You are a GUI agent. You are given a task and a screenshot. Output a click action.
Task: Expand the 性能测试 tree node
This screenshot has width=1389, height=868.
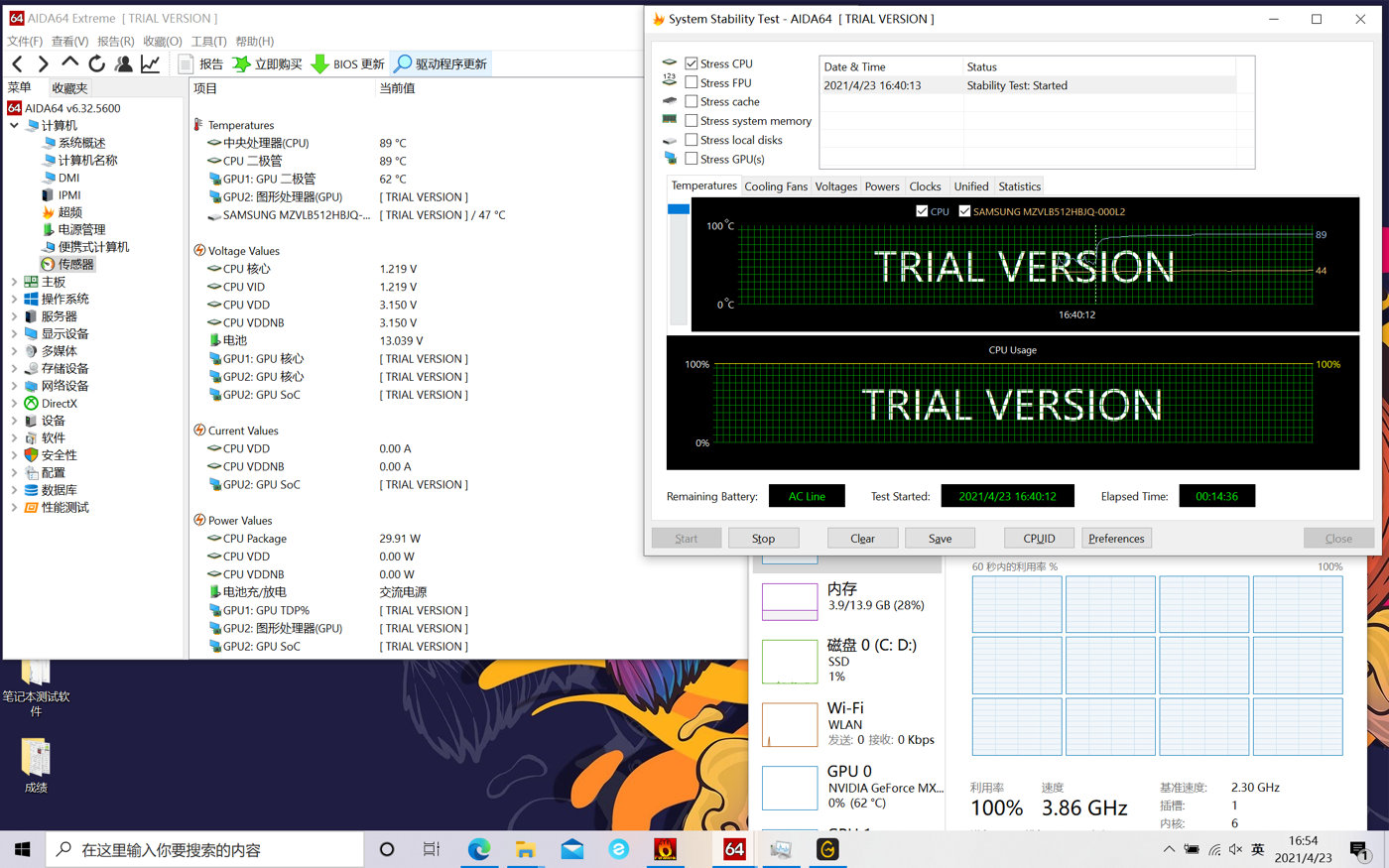coord(14,508)
